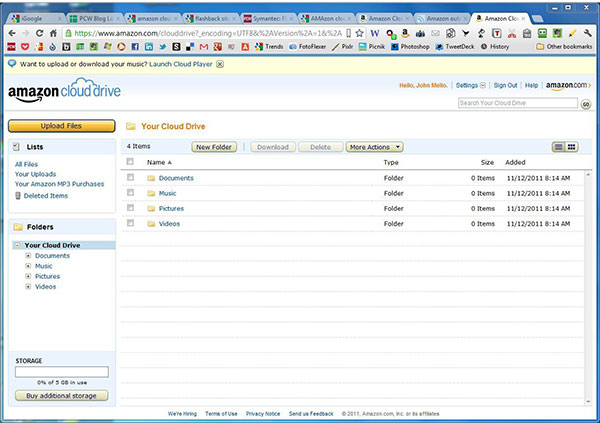The width and height of the screenshot is (600, 423).
Task: Check the box for the Music row
Action: point(130,192)
